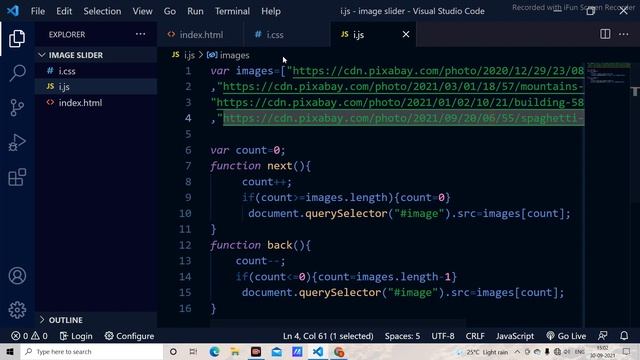Click the 'function back(){' code line

260,245
